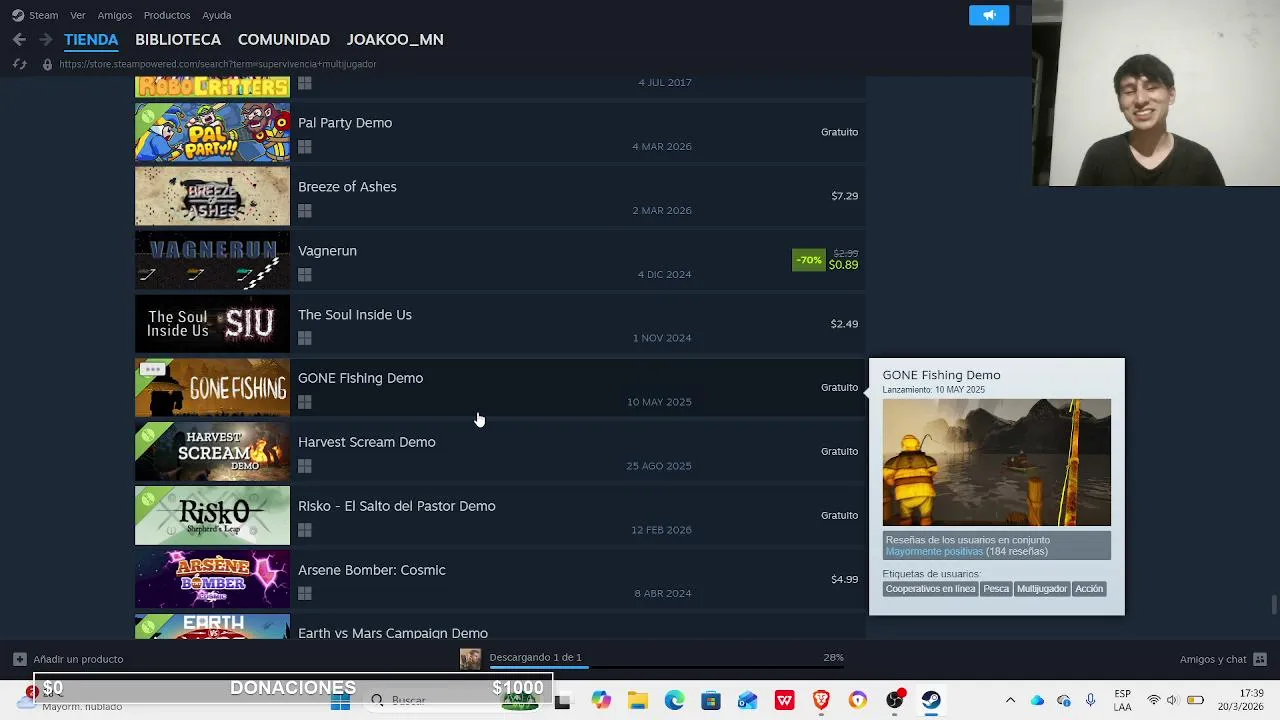1280x720 pixels.
Task: Switch to the BIBLIOTECA tab
Action: click(x=178, y=39)
